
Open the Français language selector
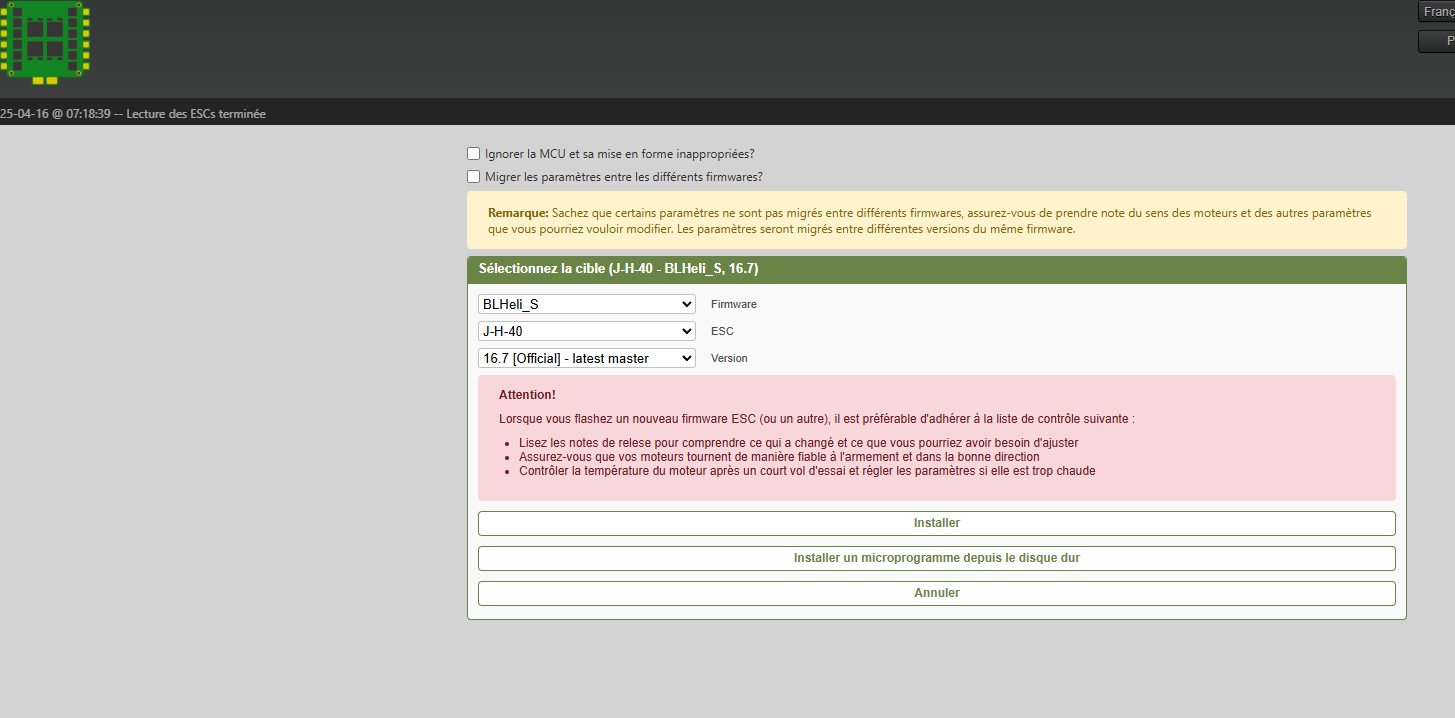pos(1436,12)
